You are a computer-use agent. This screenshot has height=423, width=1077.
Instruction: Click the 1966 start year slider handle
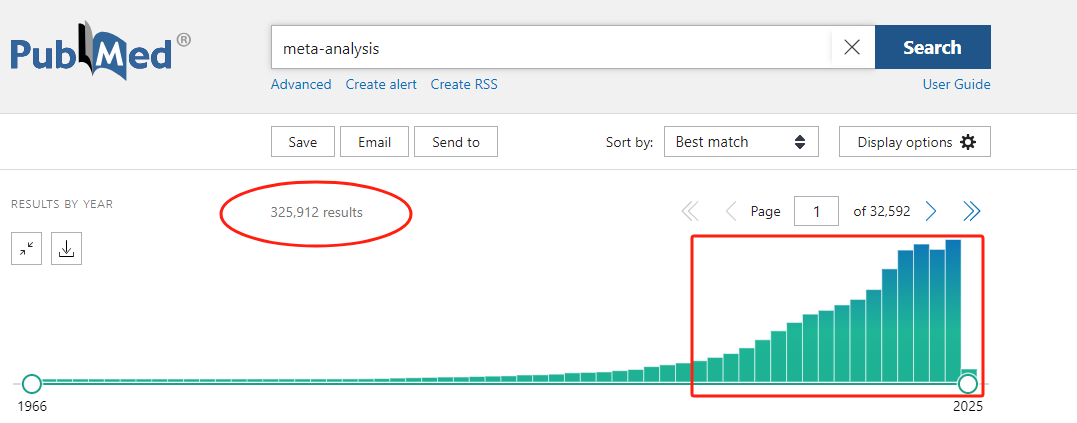point(32,383)
